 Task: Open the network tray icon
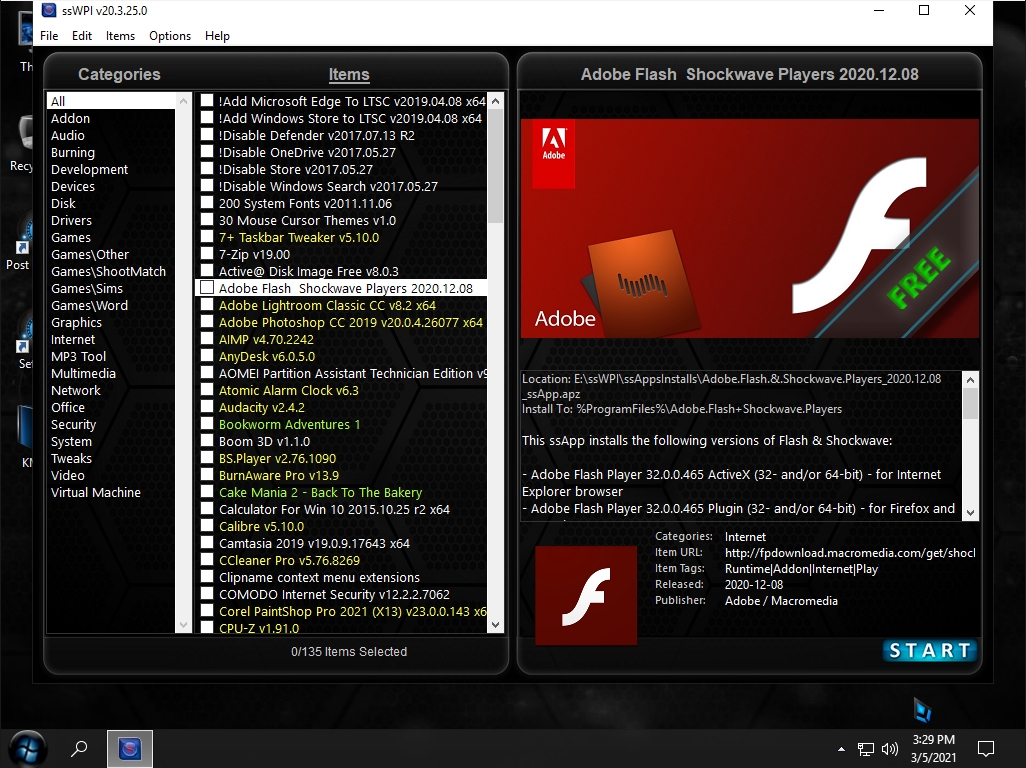click(866, 749)
